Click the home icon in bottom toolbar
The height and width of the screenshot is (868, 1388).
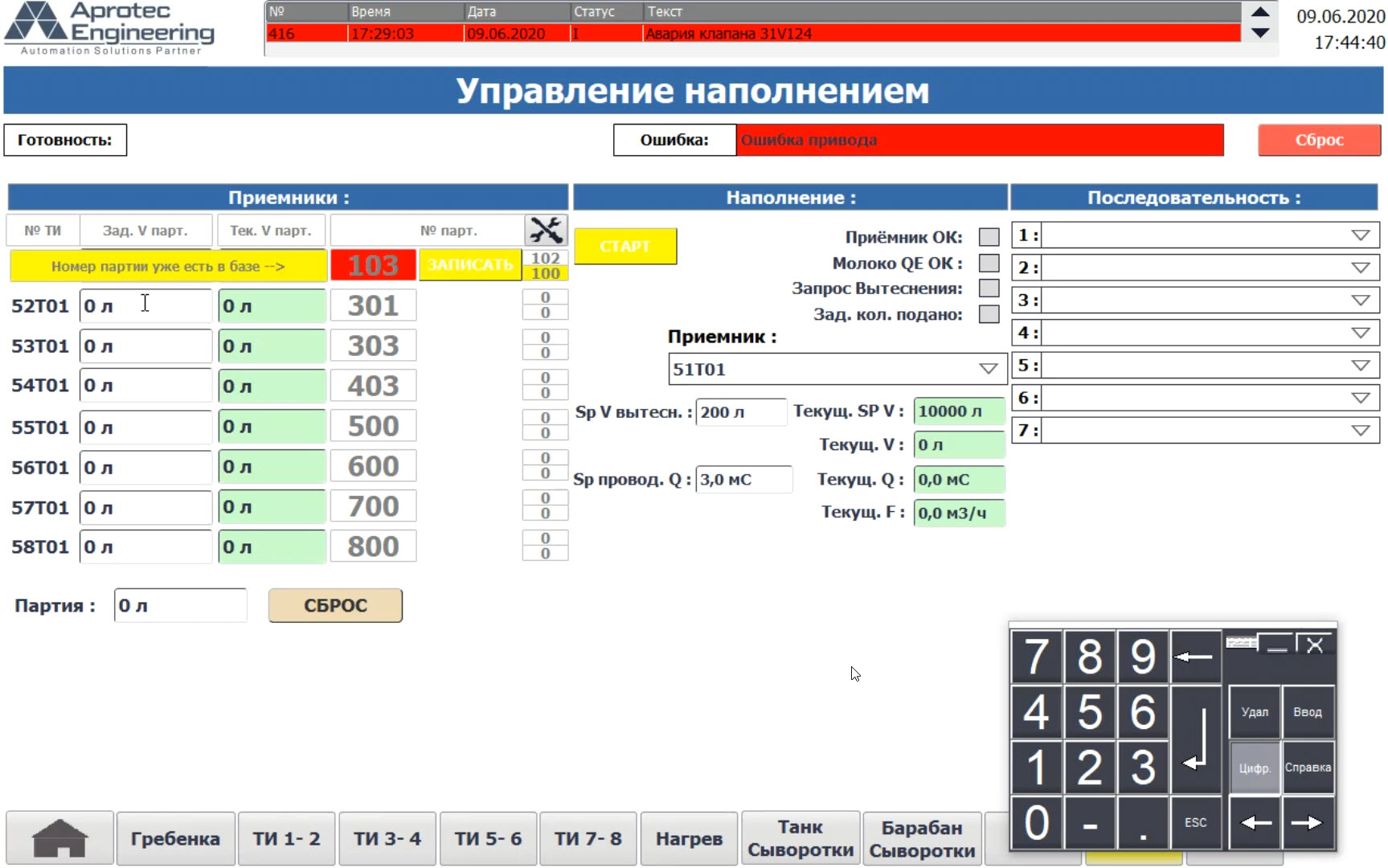coord(59,838)
